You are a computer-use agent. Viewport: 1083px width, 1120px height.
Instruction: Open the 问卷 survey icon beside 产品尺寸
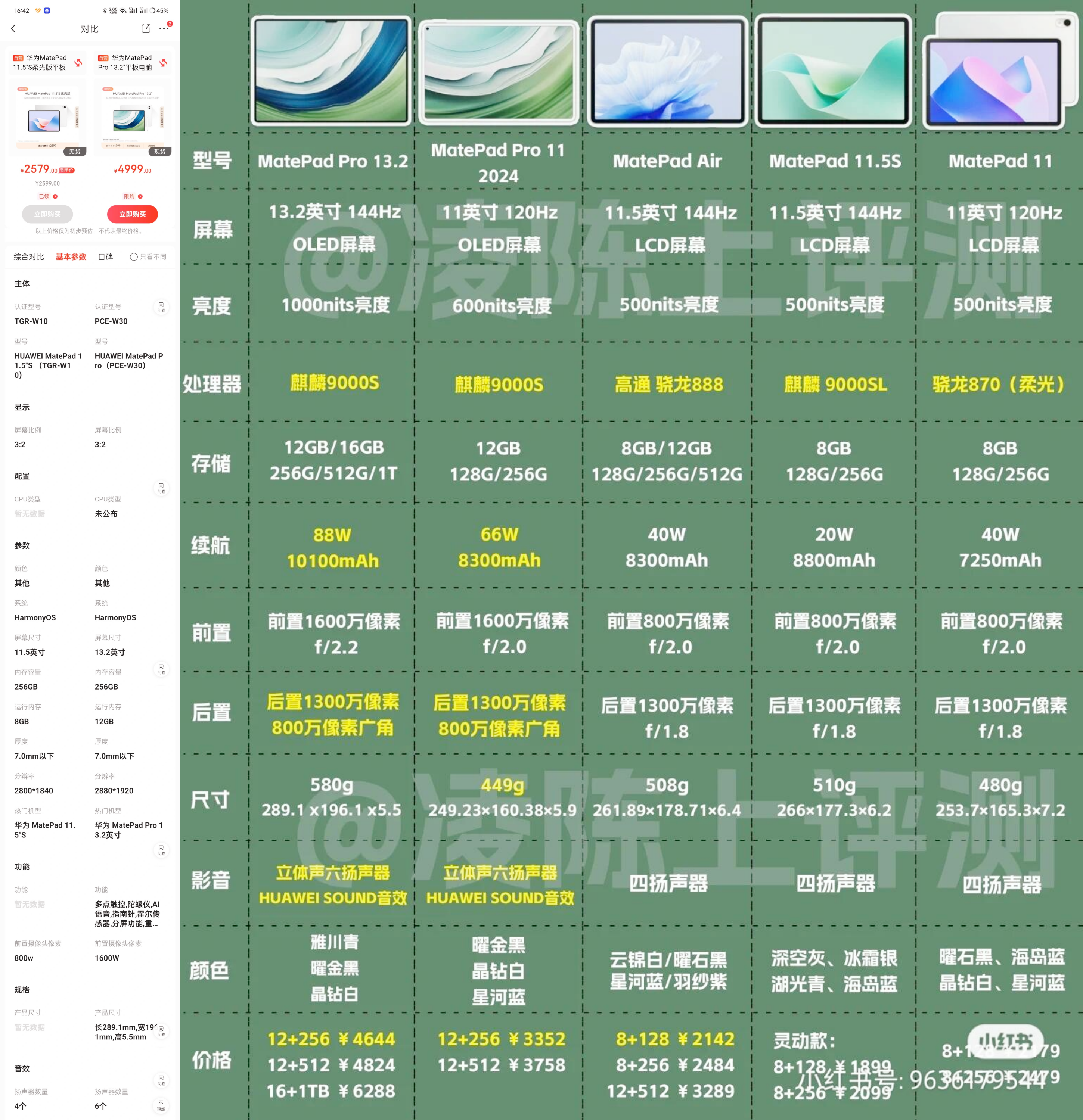pyautogui.click(x=161, y=1031)
